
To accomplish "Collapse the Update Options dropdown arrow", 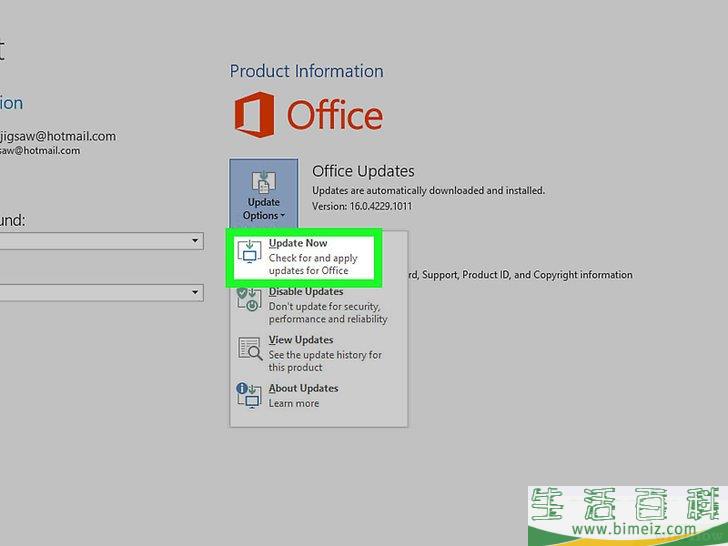I will click(x=283, y=216).
